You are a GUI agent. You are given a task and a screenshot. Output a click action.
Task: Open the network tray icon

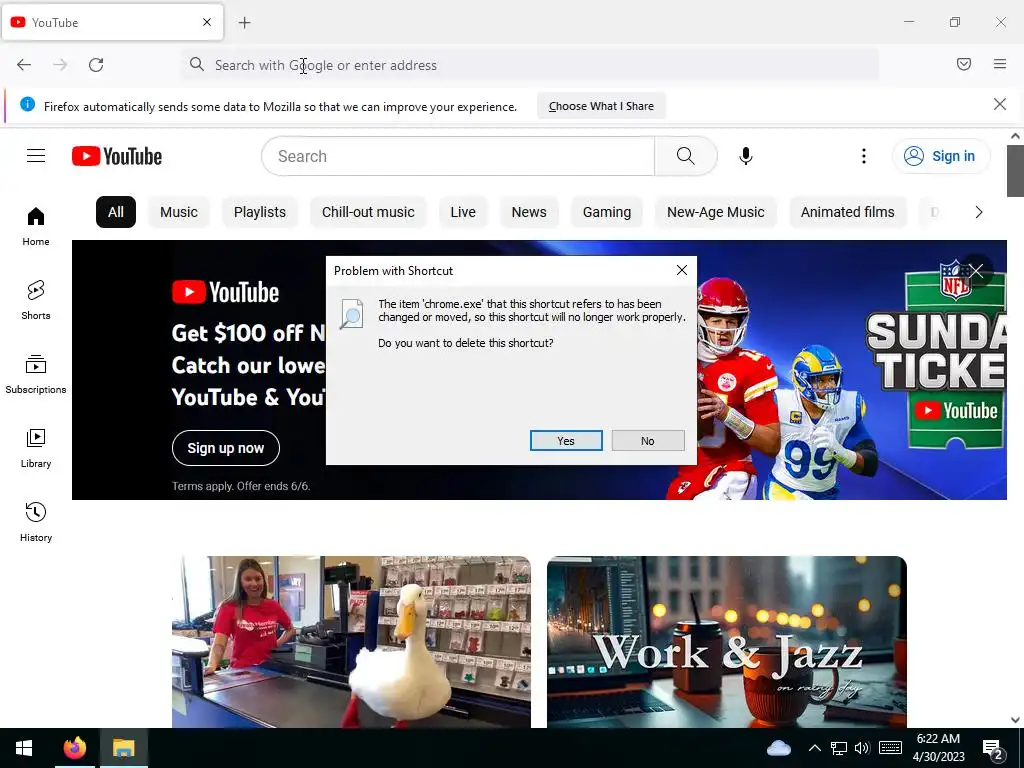point(839,748)
